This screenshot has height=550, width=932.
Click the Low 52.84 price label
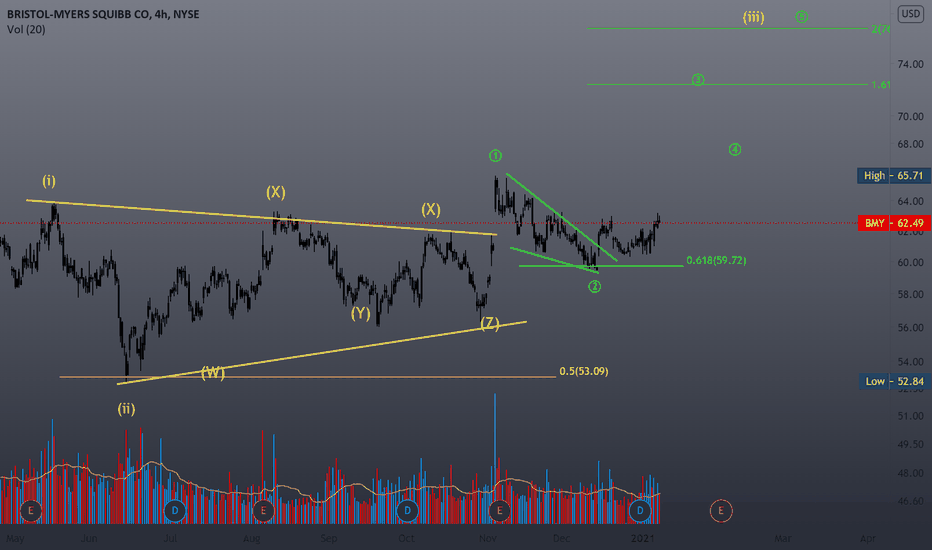pyautogui.click(x=895, y=381)
